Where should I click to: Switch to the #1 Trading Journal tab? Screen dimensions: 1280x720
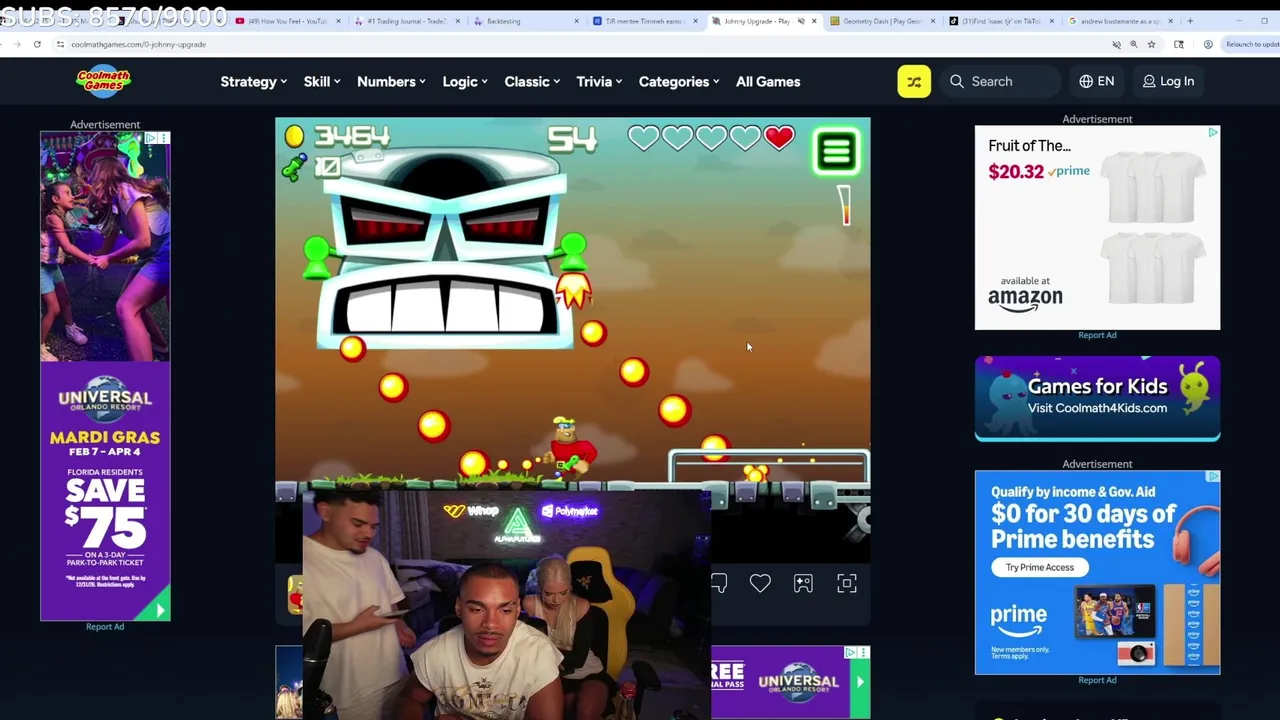406,21
